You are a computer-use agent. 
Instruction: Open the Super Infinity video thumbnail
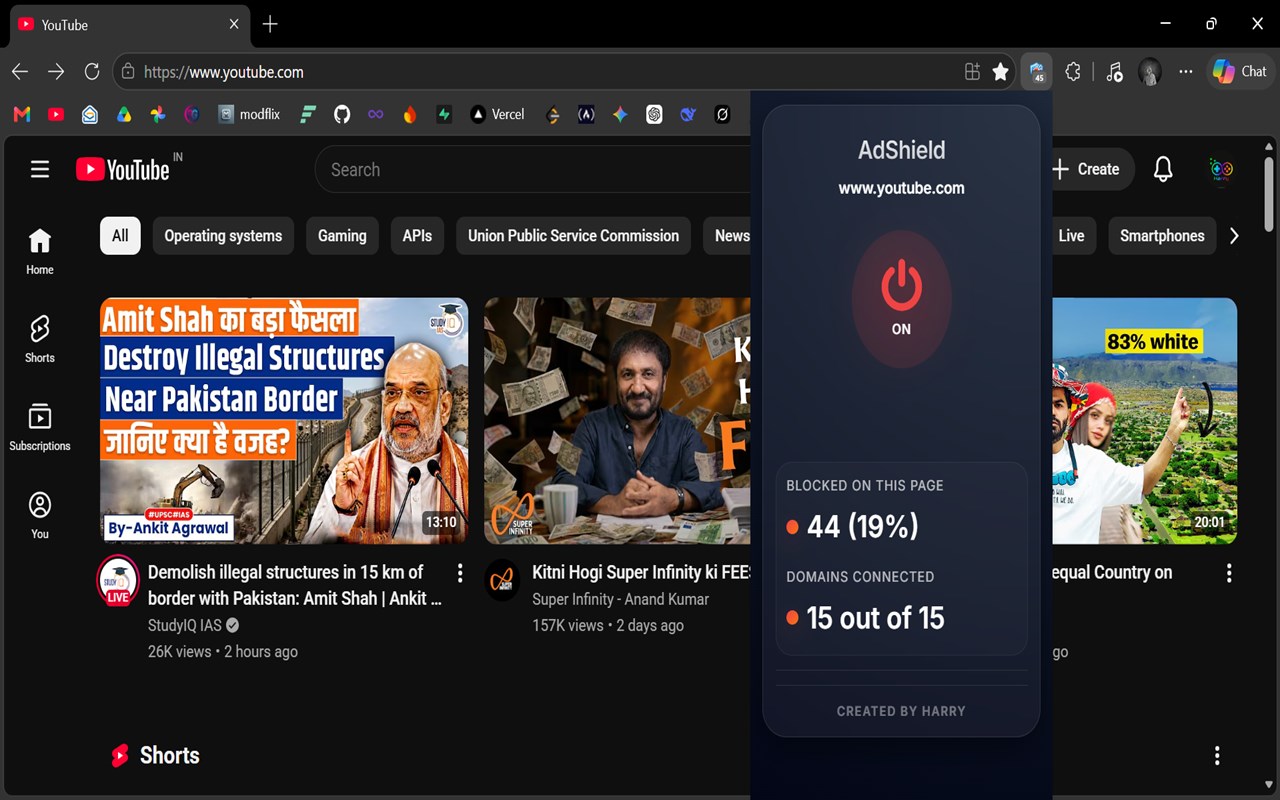(x=617, y=421)
